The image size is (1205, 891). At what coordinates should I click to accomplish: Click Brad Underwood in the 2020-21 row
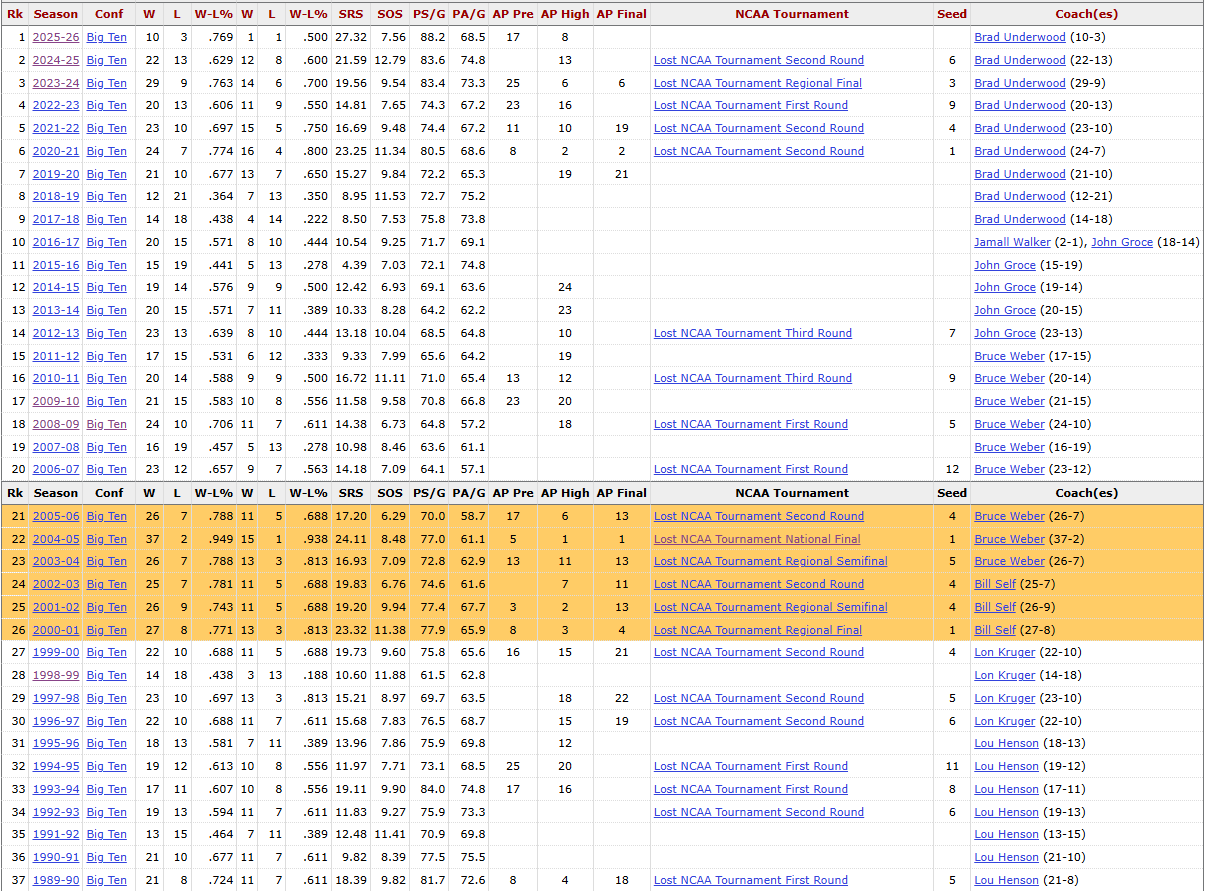point(1019,151)
